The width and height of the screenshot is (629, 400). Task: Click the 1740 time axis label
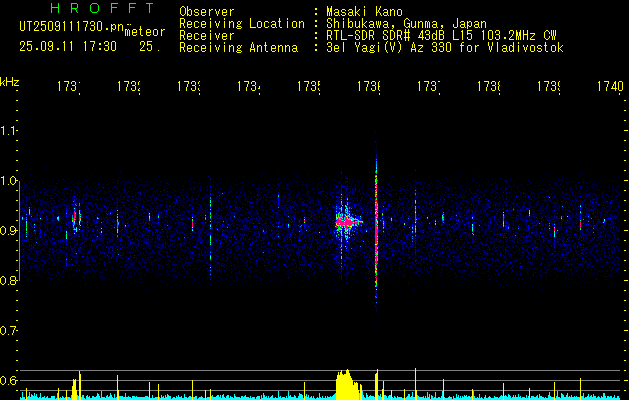(610, 86)
